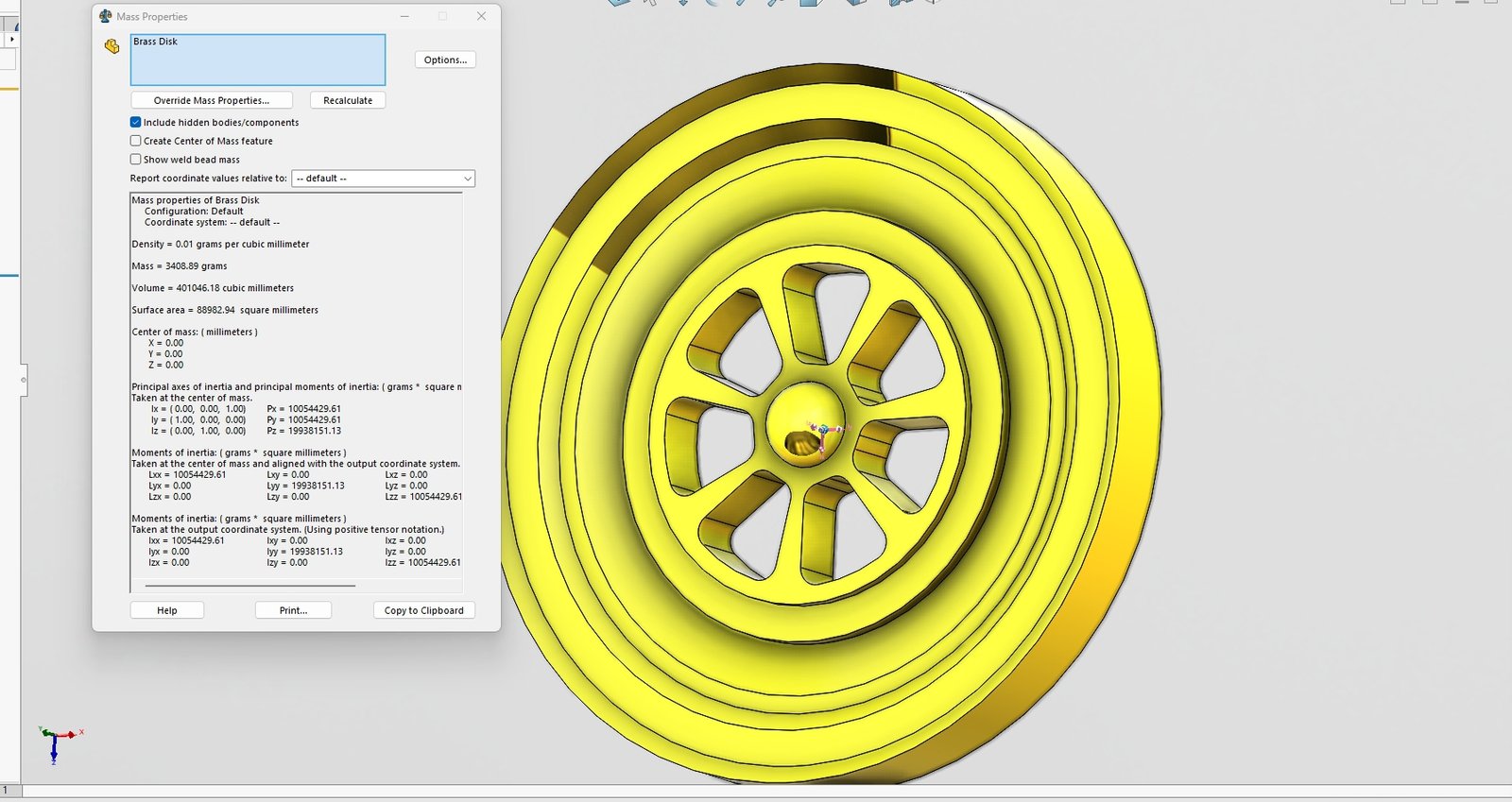The height and width of the screenshot is (802, 1512).
Task: Enable Show weld bead mass option
Action: pos(136,160)
